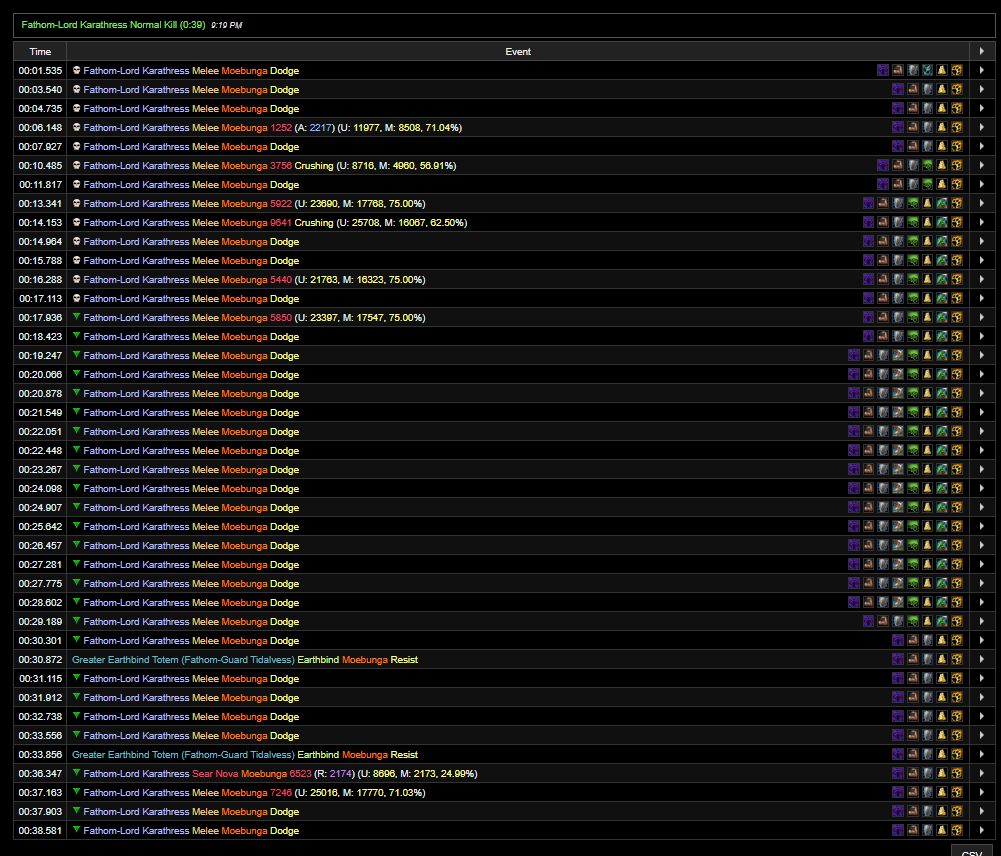Open Fathom-Lord Karathress Normal Kill (0:39) link
Screen dimensions: 1001x856
(x=113, y=25)
